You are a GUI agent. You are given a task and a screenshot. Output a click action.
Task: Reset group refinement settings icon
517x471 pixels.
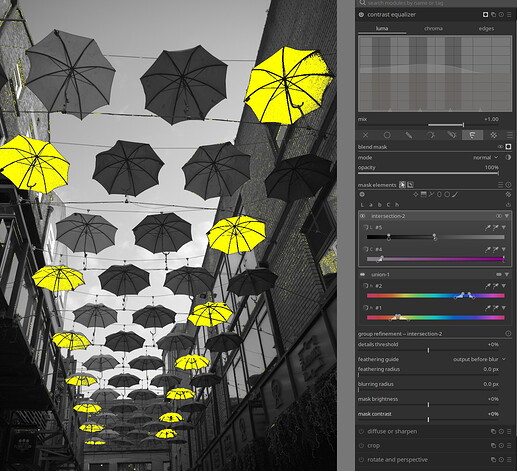(x=508, y=333)
